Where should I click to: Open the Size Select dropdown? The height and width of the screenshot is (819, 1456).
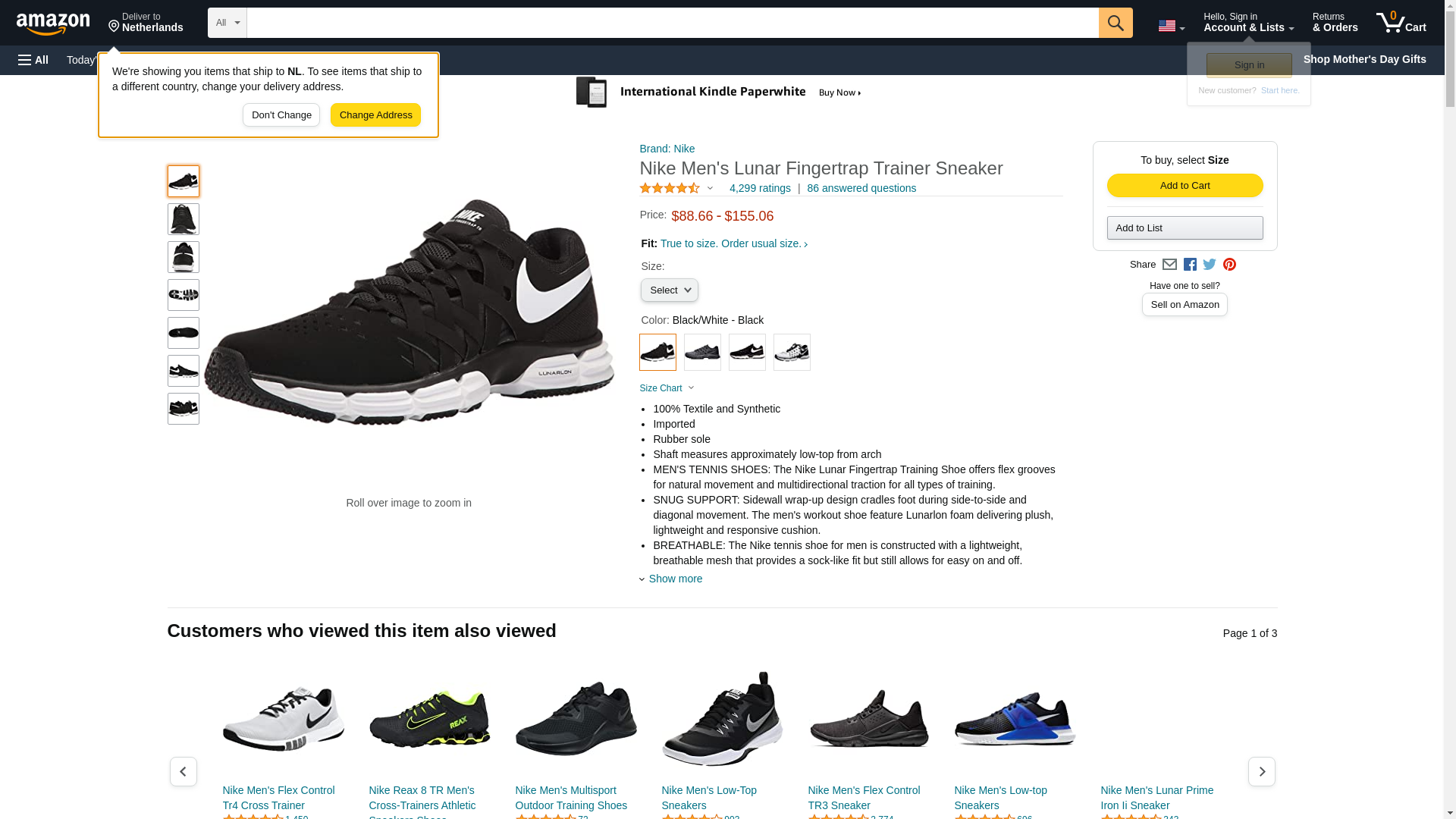(669, 290)
